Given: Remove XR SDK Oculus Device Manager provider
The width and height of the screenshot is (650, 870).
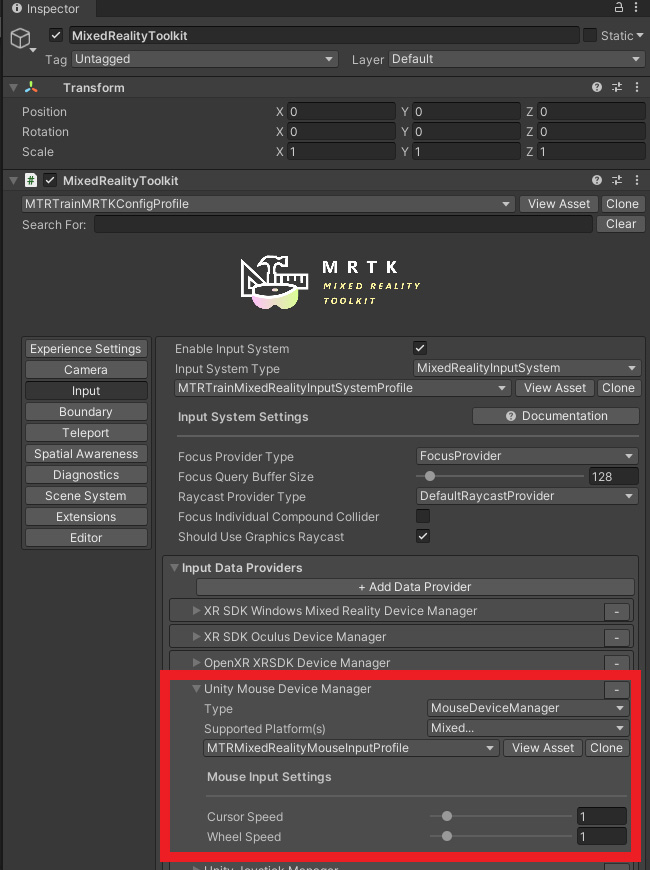Looking at the screenshot, I should pos(617,638).
